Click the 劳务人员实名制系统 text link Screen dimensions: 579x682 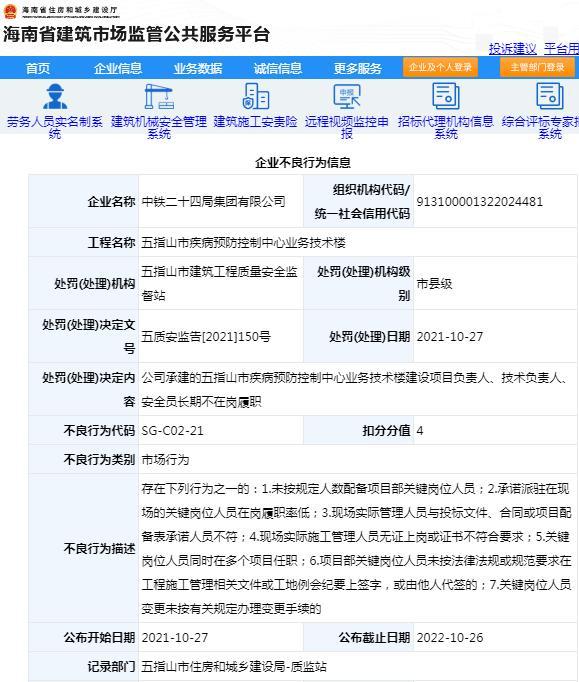pyautogui.click(x=55, y=127)
